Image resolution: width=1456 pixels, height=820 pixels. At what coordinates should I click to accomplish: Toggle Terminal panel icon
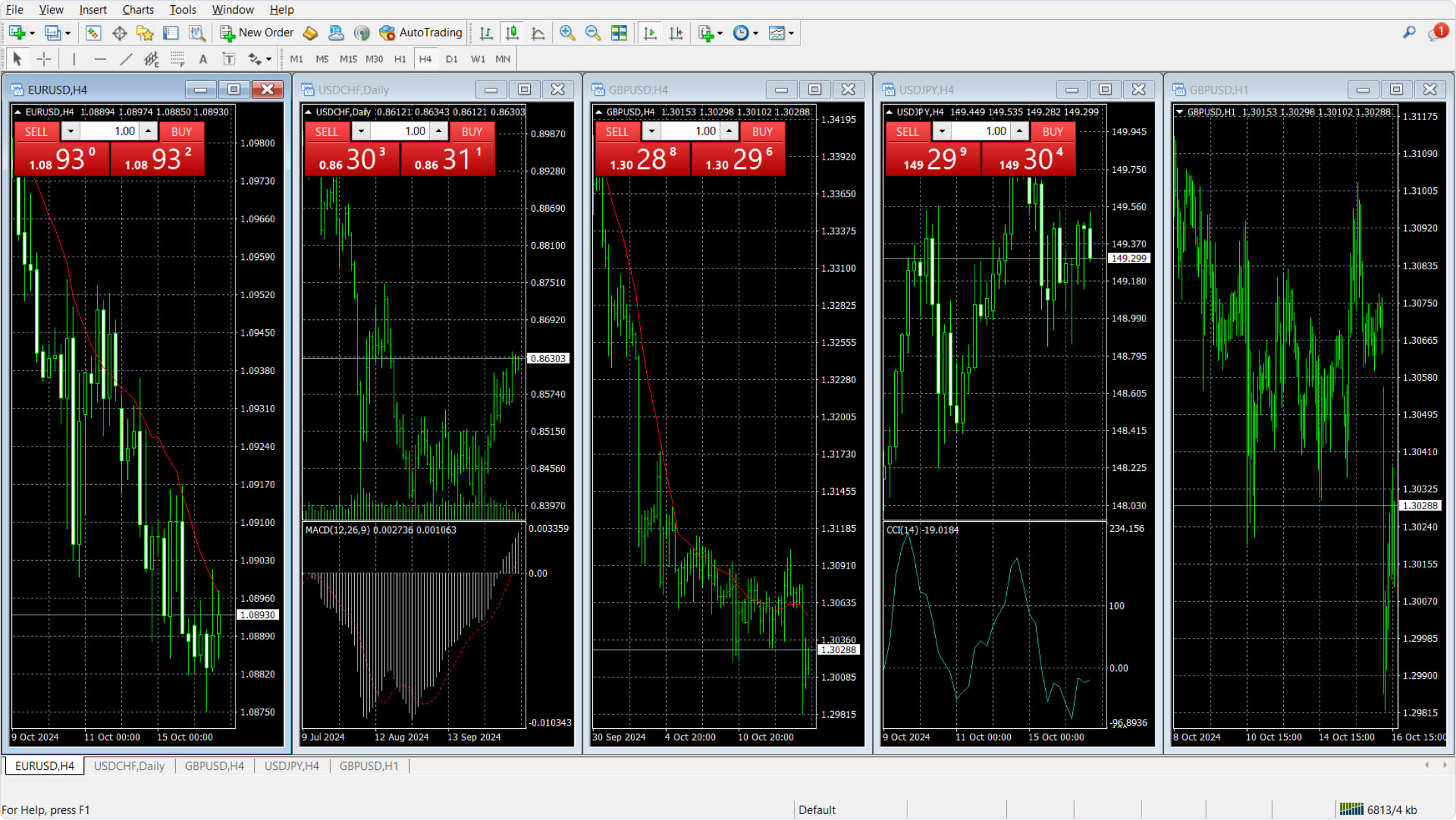tap(171, 32)
